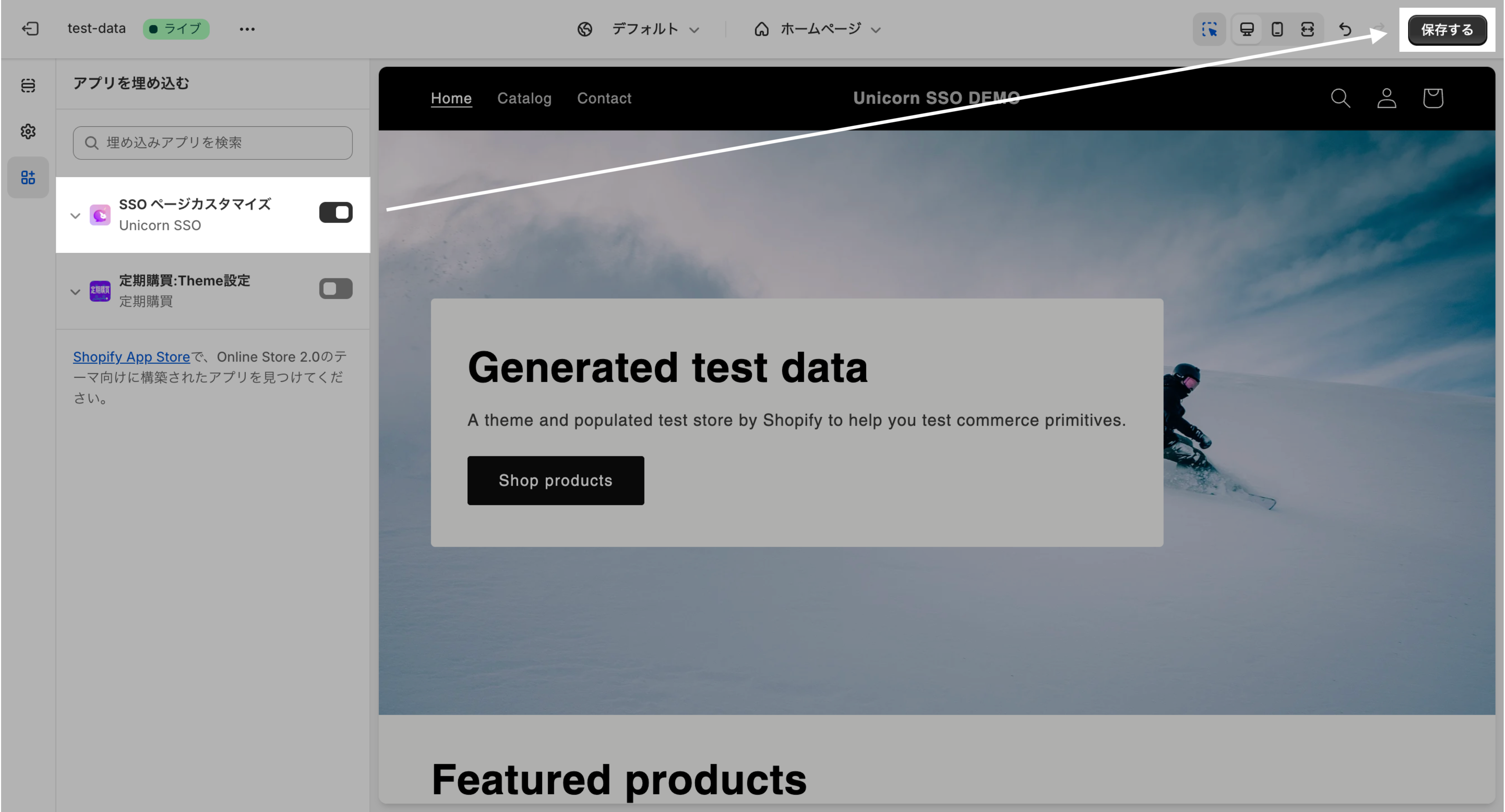
Task: Focus the 埋め込みアプリを検索 search field
Action: pyautogui.click(x=213, y=143)
